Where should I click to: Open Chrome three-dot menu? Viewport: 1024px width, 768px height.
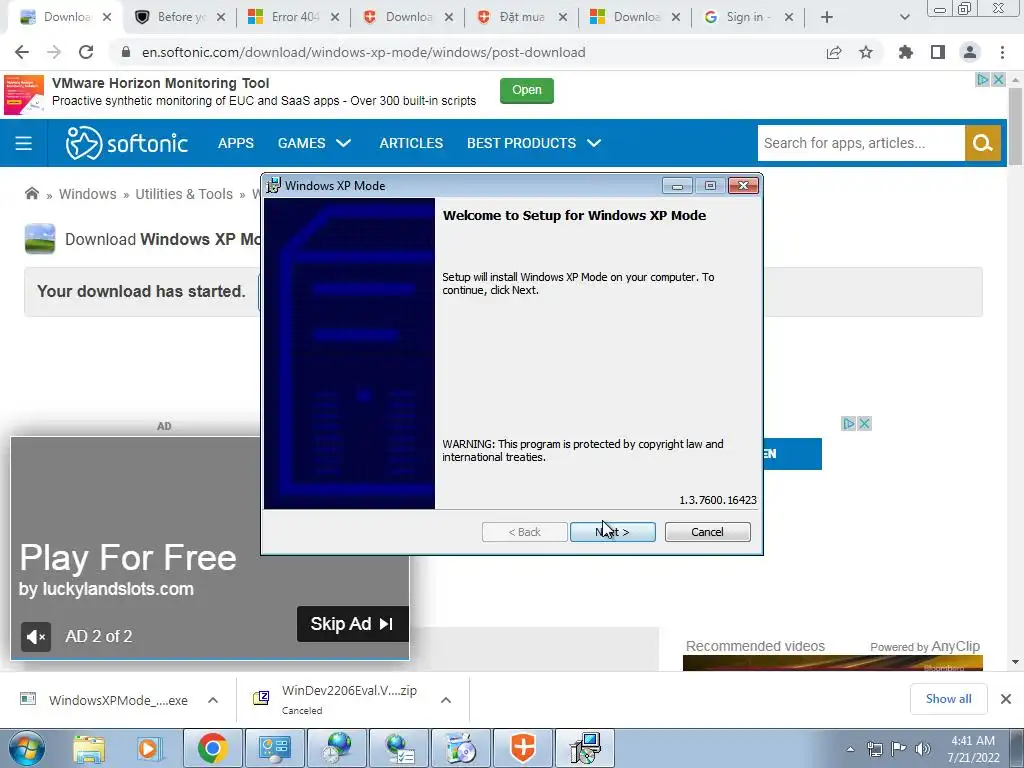[1002, 52]
